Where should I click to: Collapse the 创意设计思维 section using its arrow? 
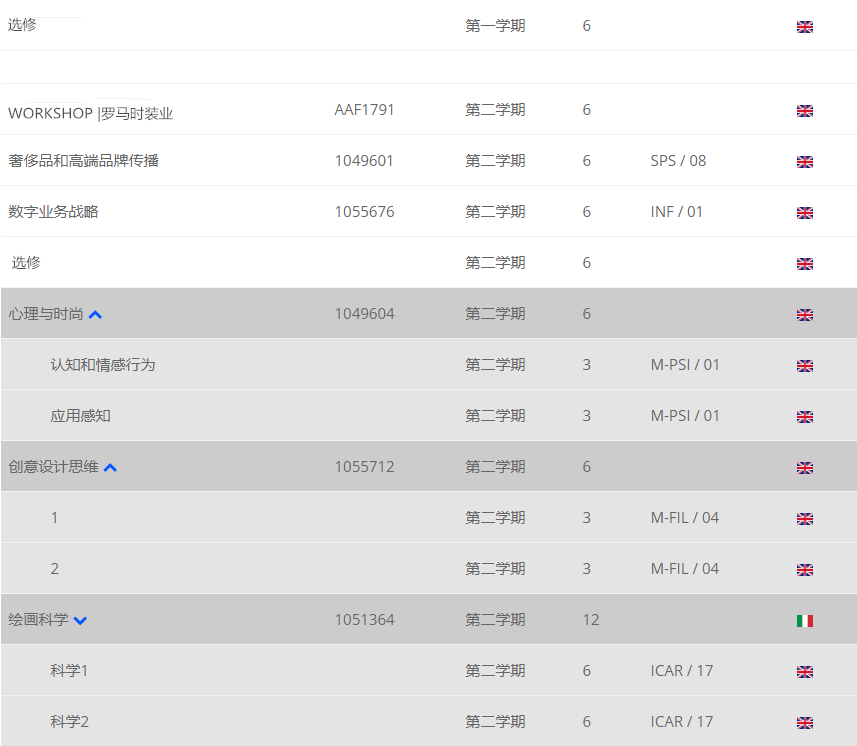click(x=110, y=468)
